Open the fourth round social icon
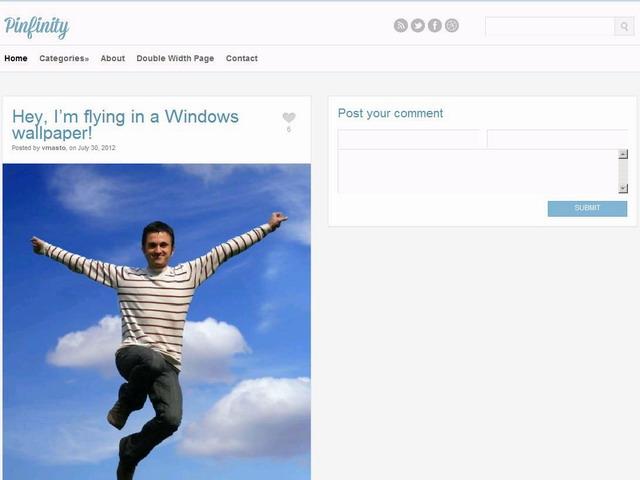 click(452, 26)
